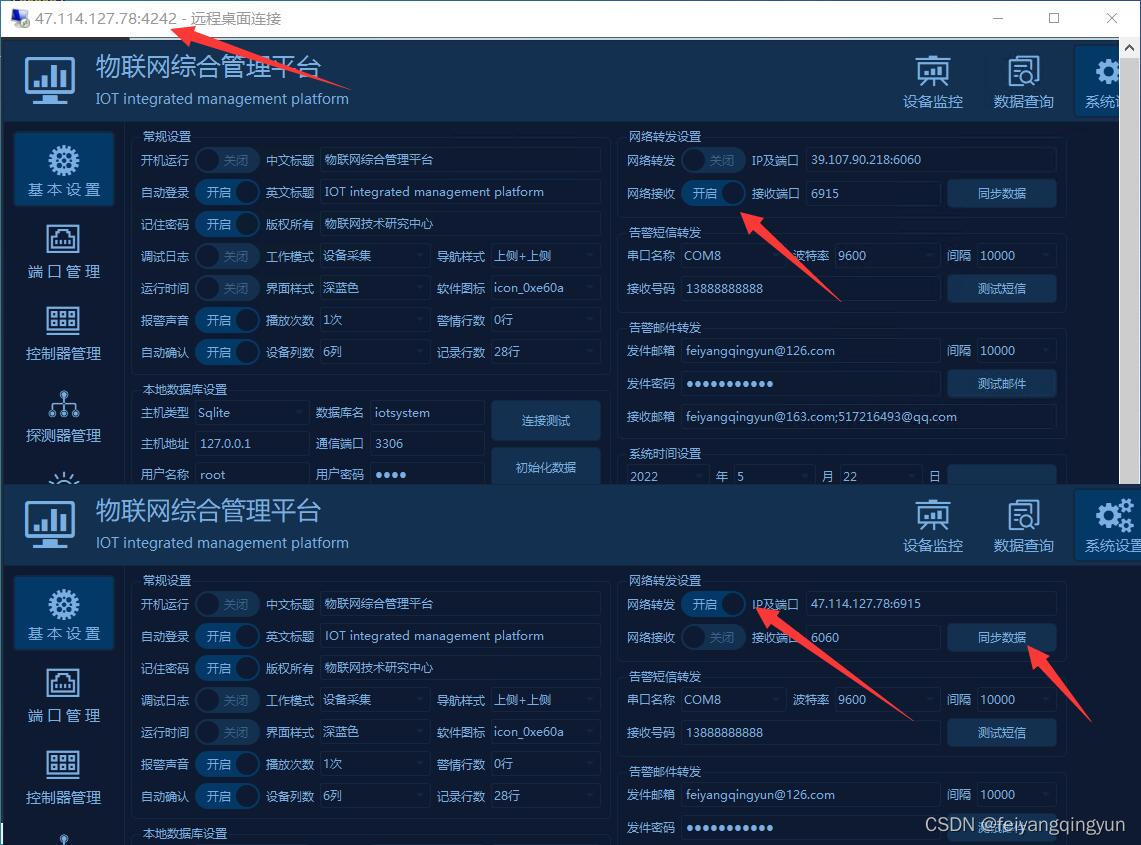This screenshot has height=845, width=1141.
Task: Click 测试邮件 button in remote desktop window
Action: 1001,384
